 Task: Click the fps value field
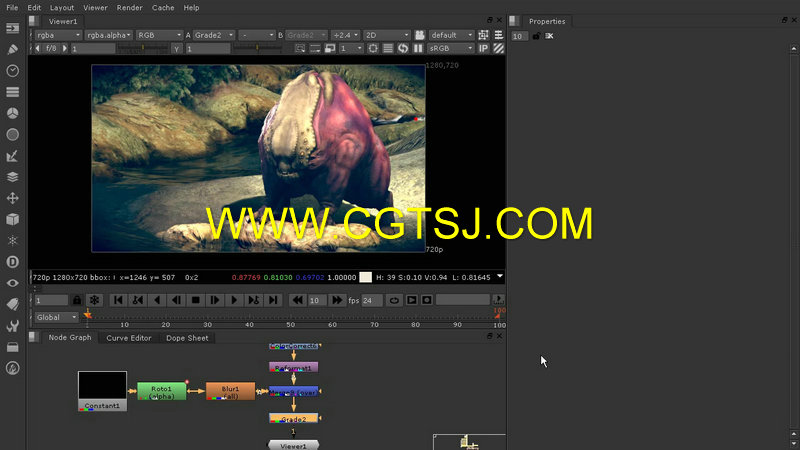tap(372, 300)
